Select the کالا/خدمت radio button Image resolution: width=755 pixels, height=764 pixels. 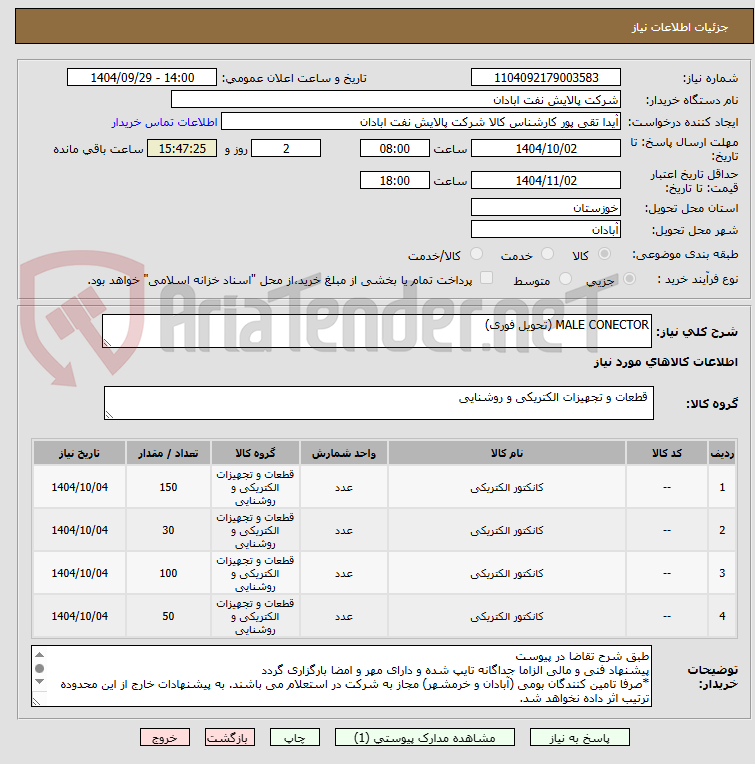click(x=476, y=254)
